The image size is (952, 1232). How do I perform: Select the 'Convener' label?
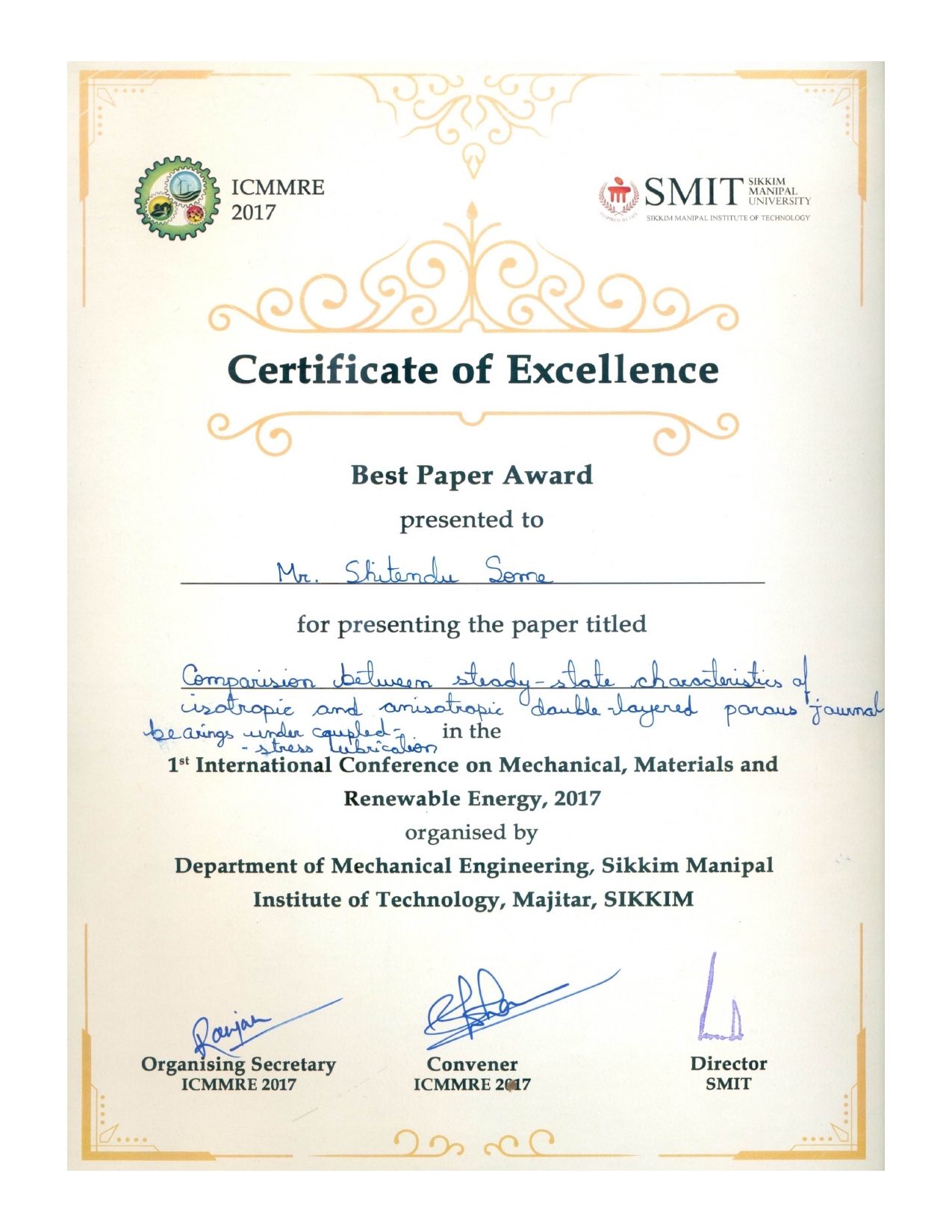(472, 1064)
